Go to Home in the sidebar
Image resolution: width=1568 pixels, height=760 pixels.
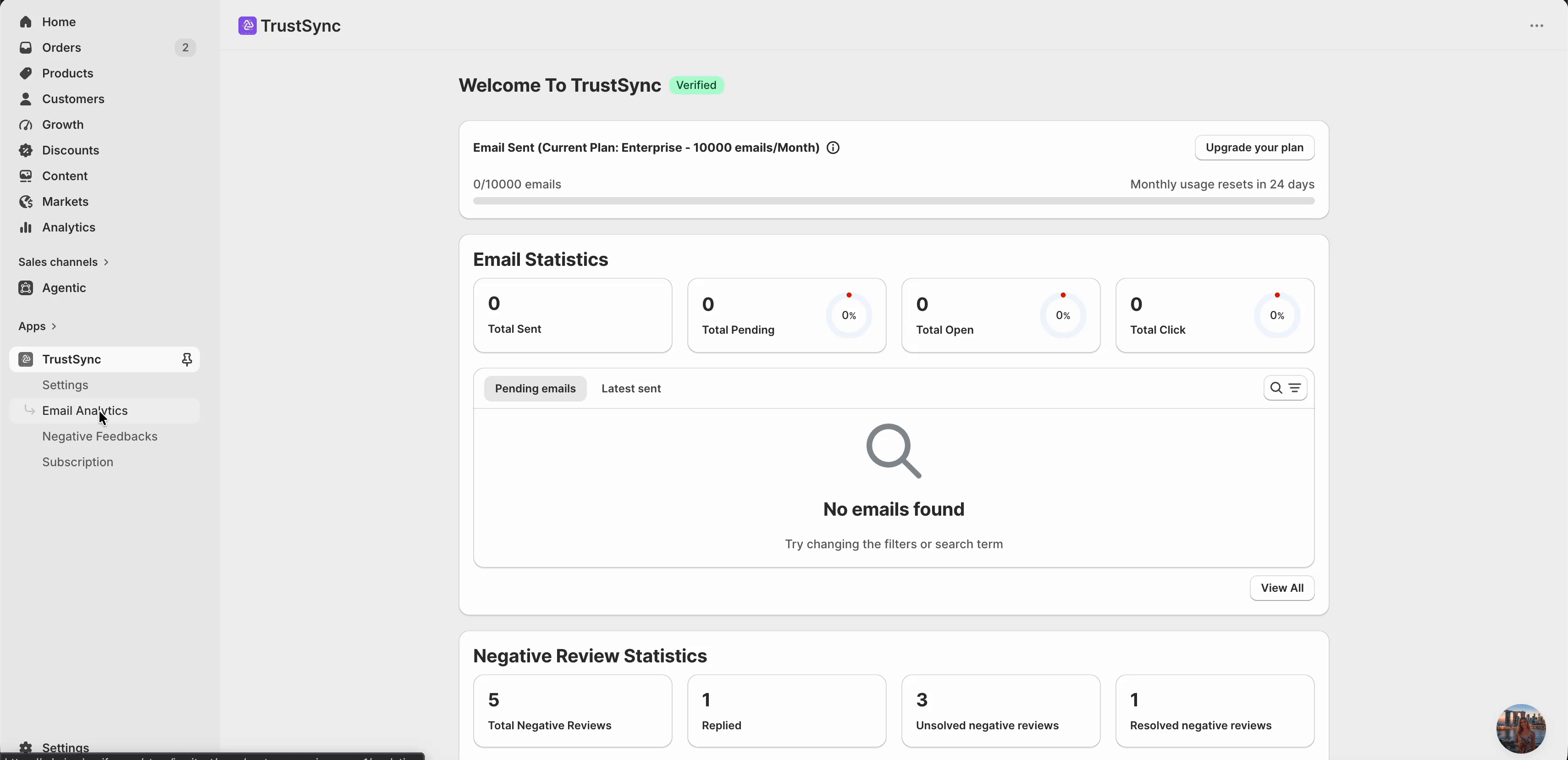coord(59,22)
